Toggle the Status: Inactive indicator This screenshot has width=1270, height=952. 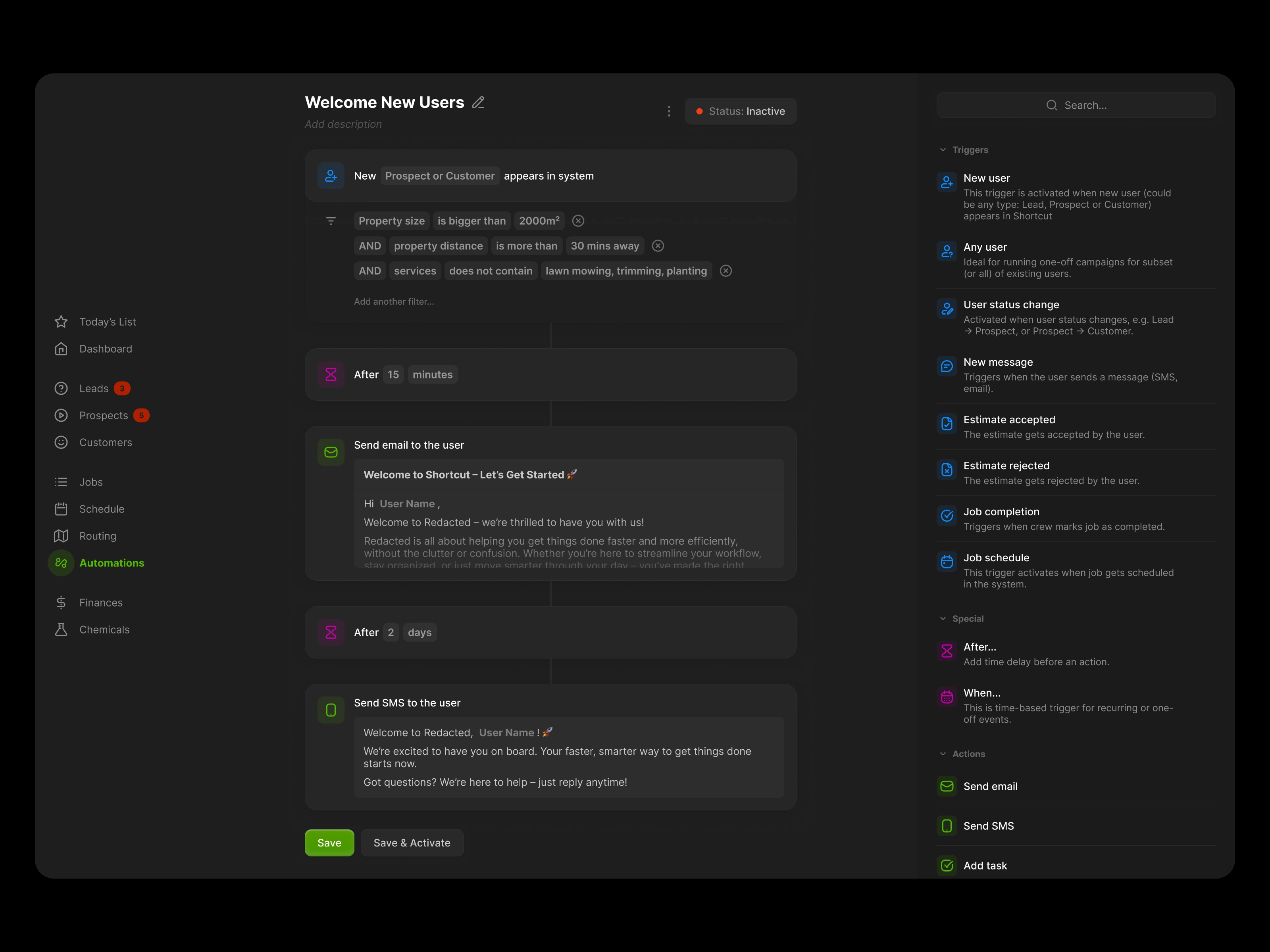point(740,111)
